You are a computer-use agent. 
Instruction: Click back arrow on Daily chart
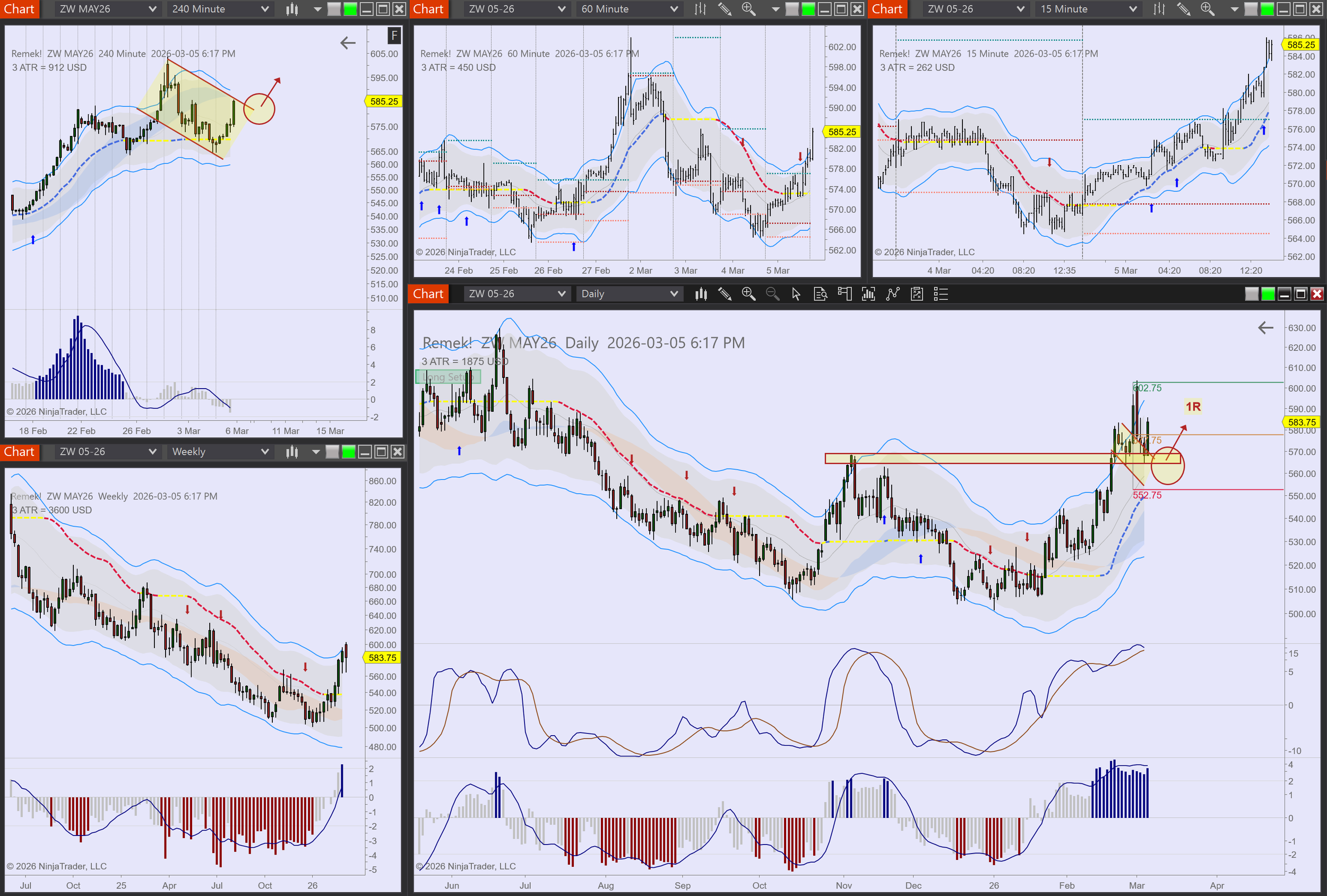(x=1266, y=328)
